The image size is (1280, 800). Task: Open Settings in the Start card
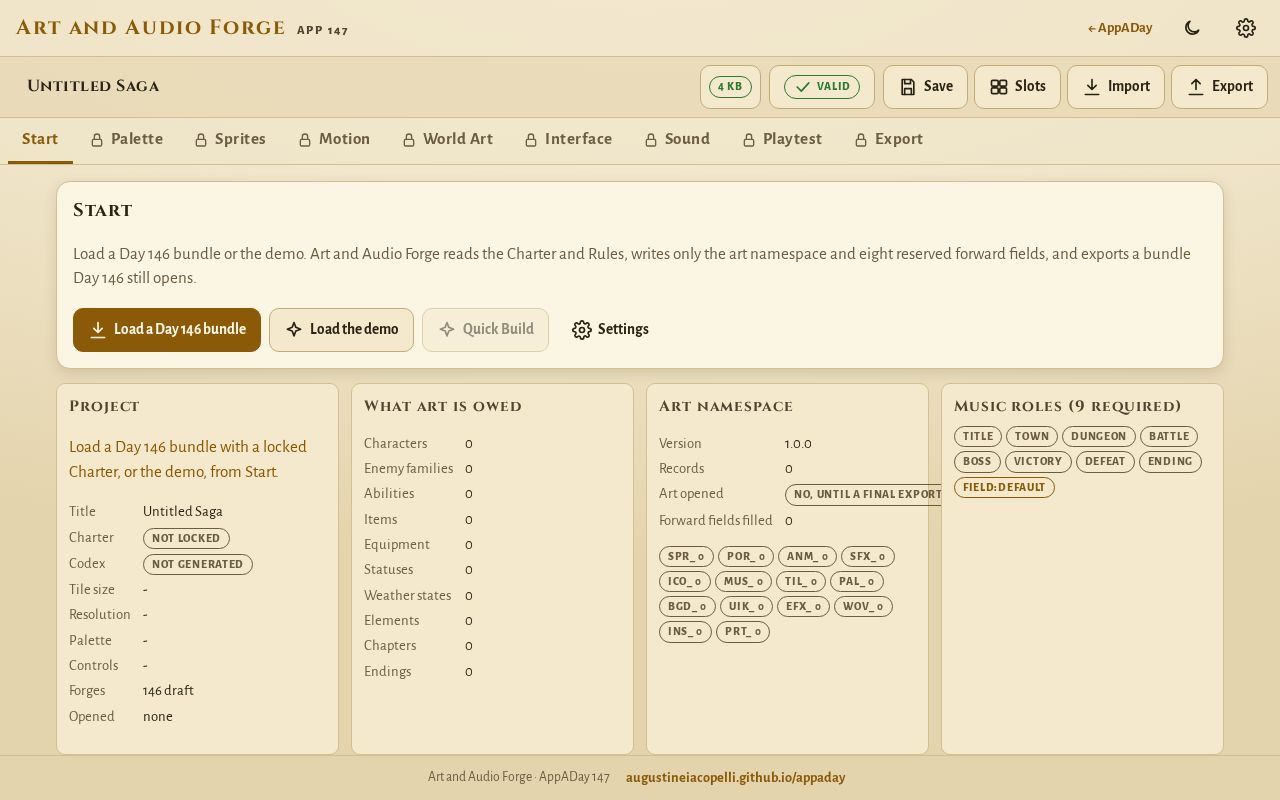tap(610, 330)
